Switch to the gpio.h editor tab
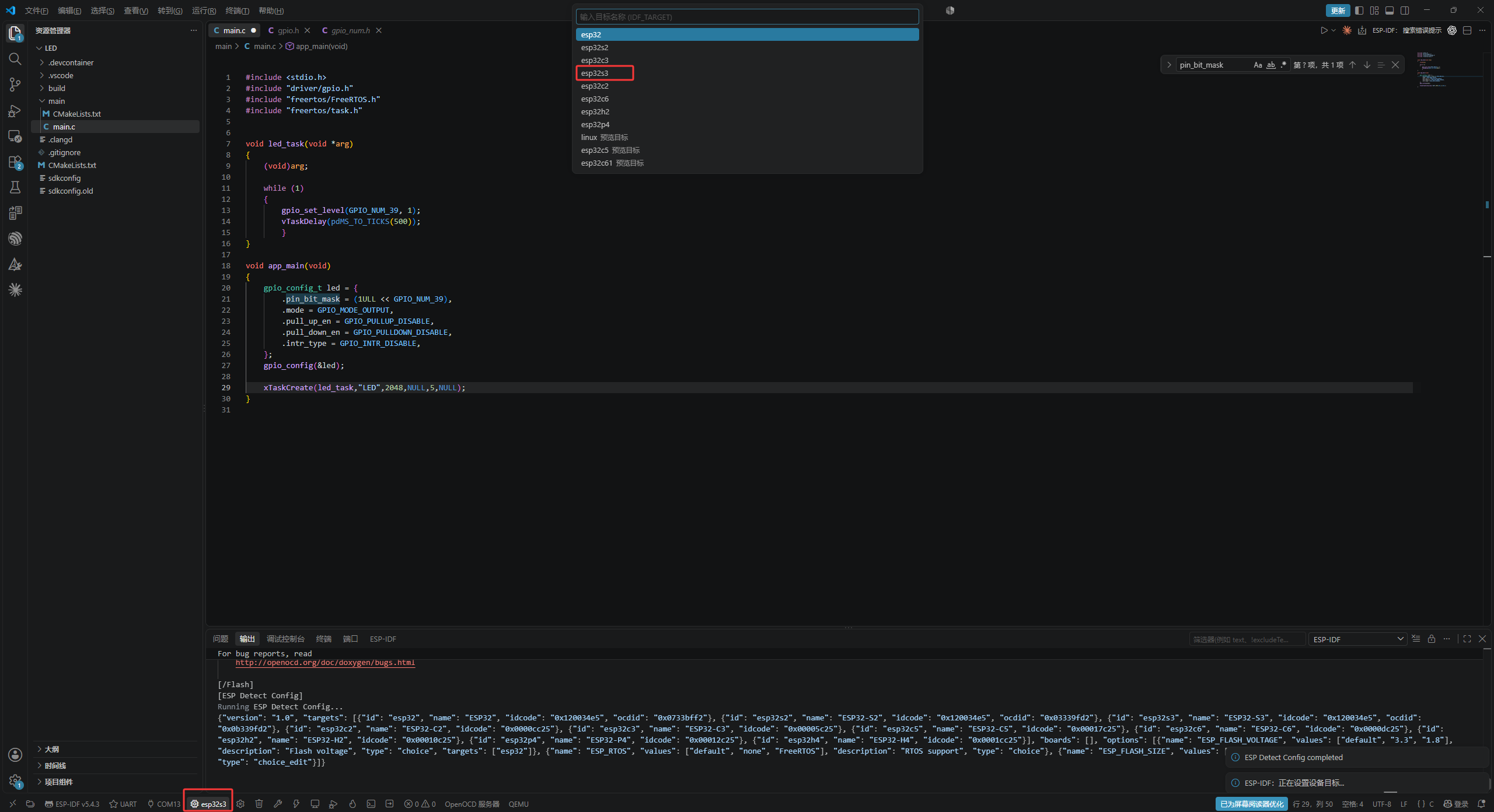This screenshot has height=812, width=1494. click(288, 30)
